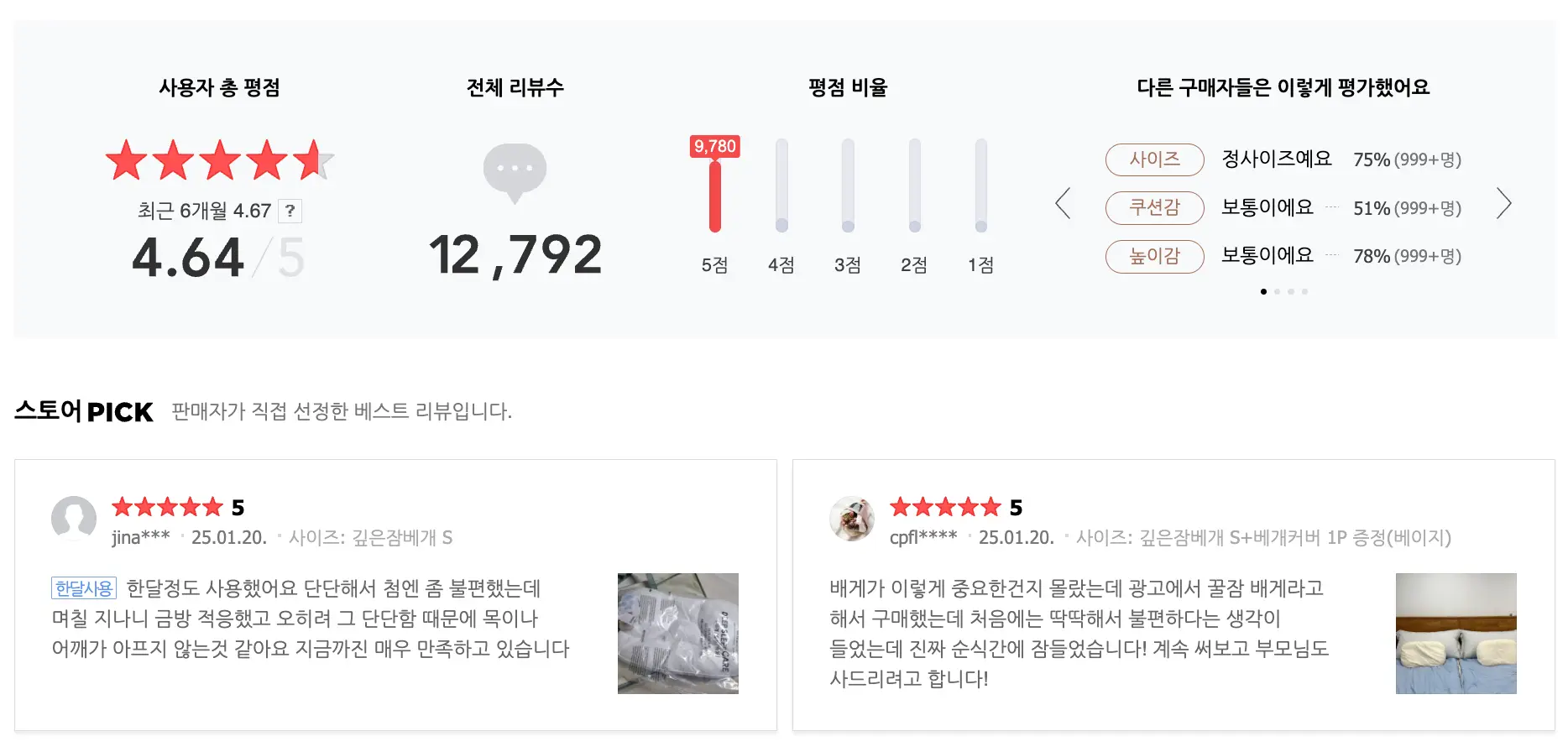Click jina***'s five-star rating stars
Screen dimensions: 1568x752
pos(167,507)
